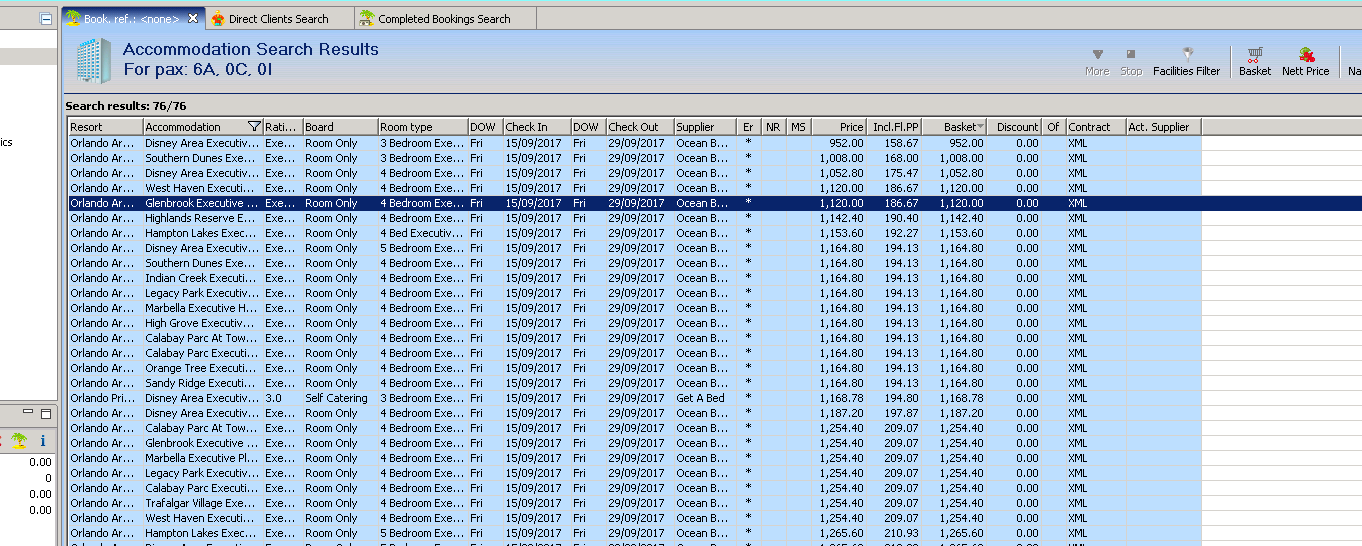1362x546 pixels.
Task: Click the Nett Price icon
Action: pyautogui.click(x=1305, y=55)
